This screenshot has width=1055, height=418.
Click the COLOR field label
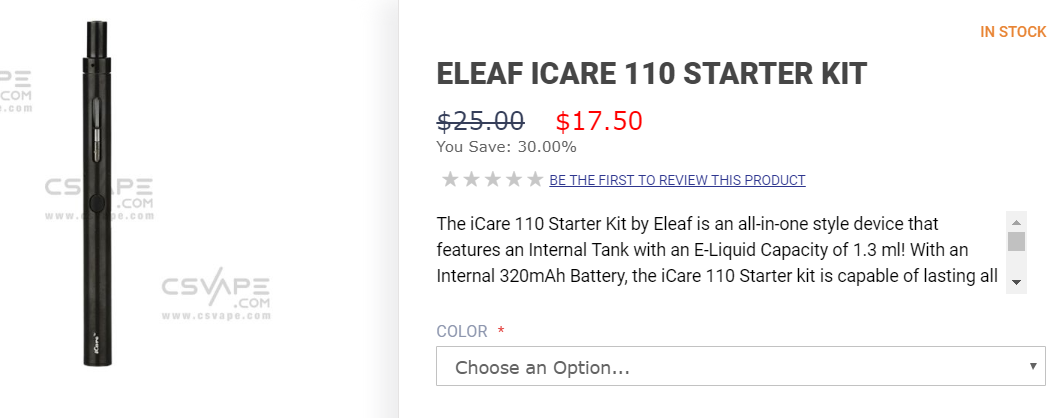[462, 332]
